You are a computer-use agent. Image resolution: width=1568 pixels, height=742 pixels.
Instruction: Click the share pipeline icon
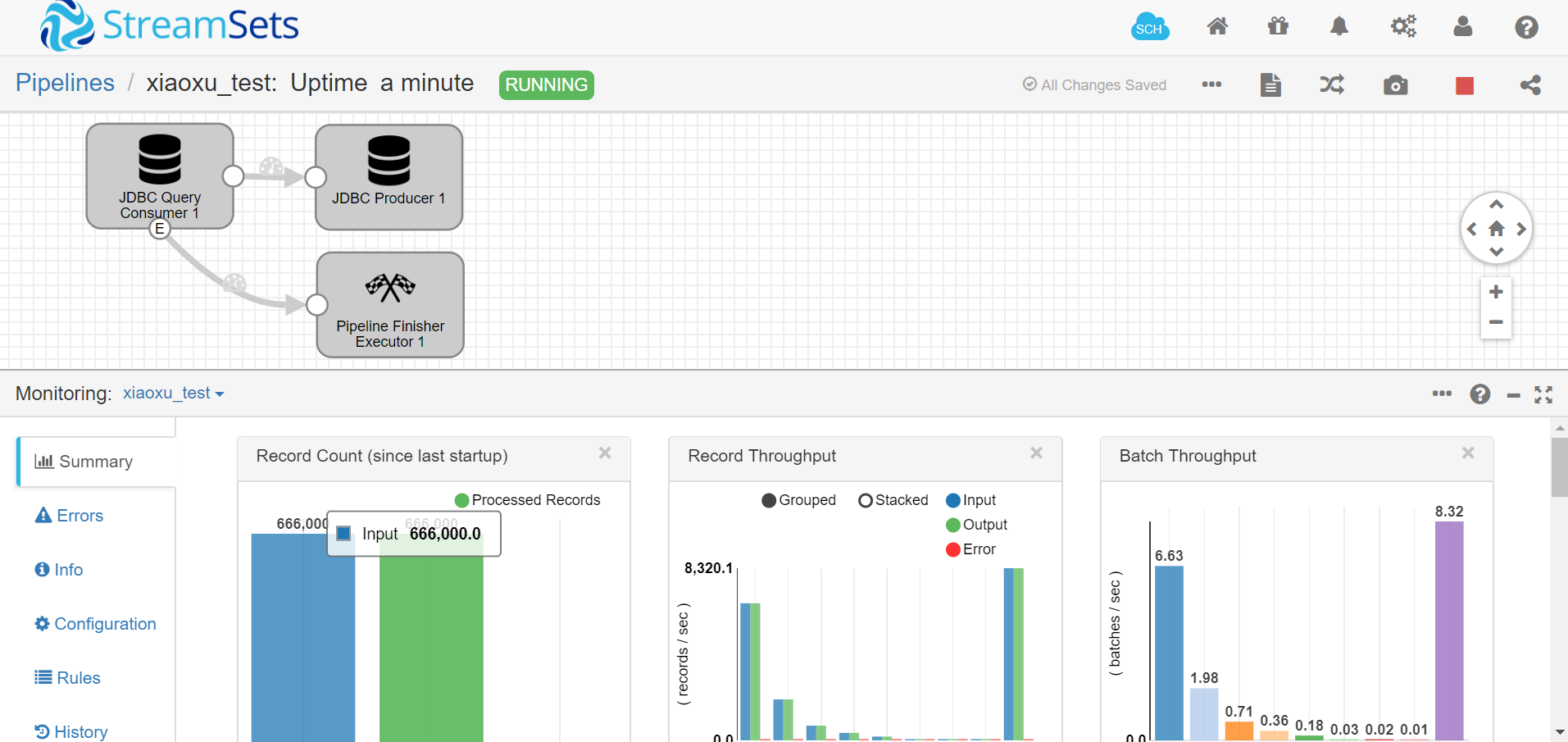coord(1530,84)
